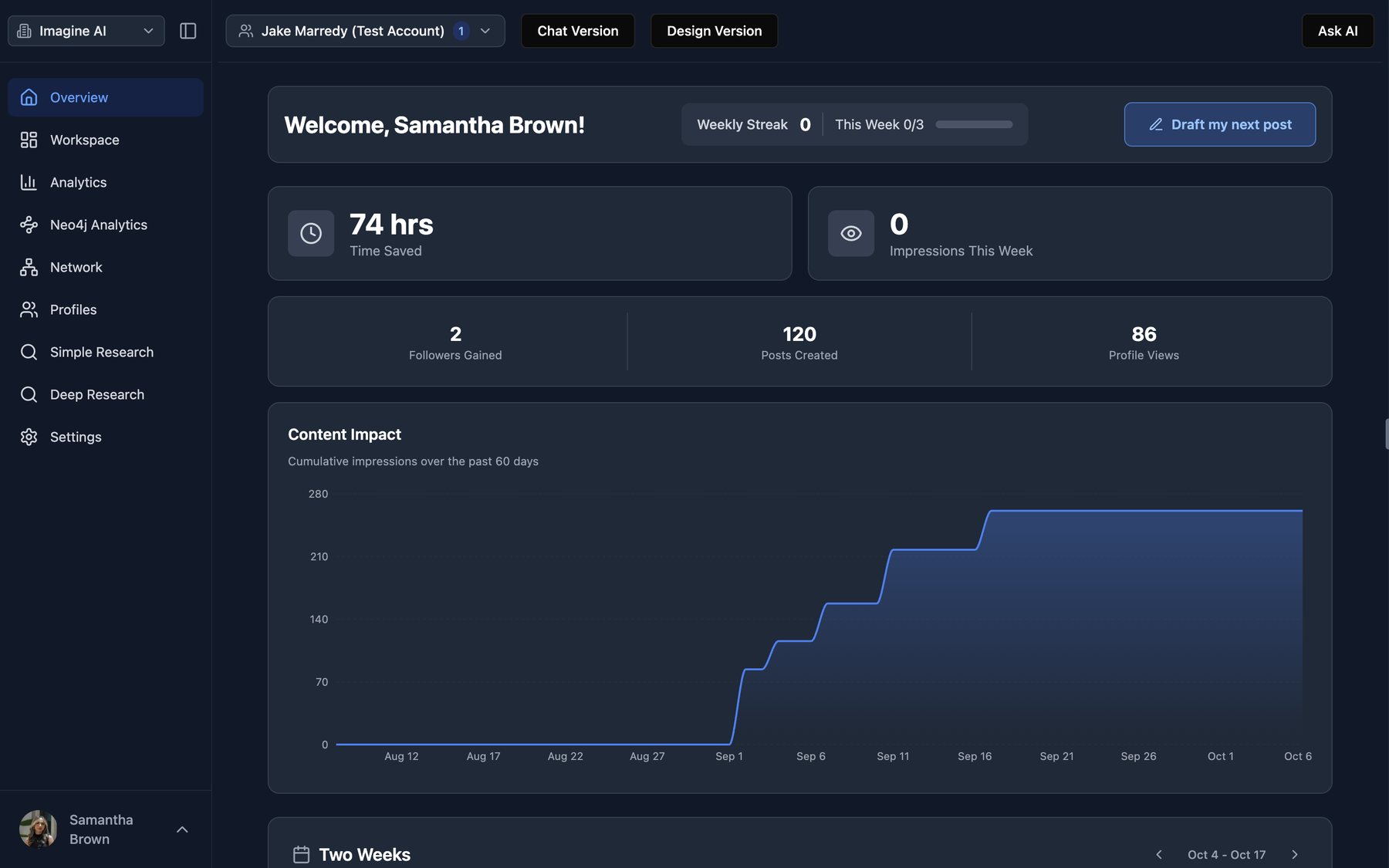Click the Chat Version button
1389x868 pixels.
coord(578,31)
